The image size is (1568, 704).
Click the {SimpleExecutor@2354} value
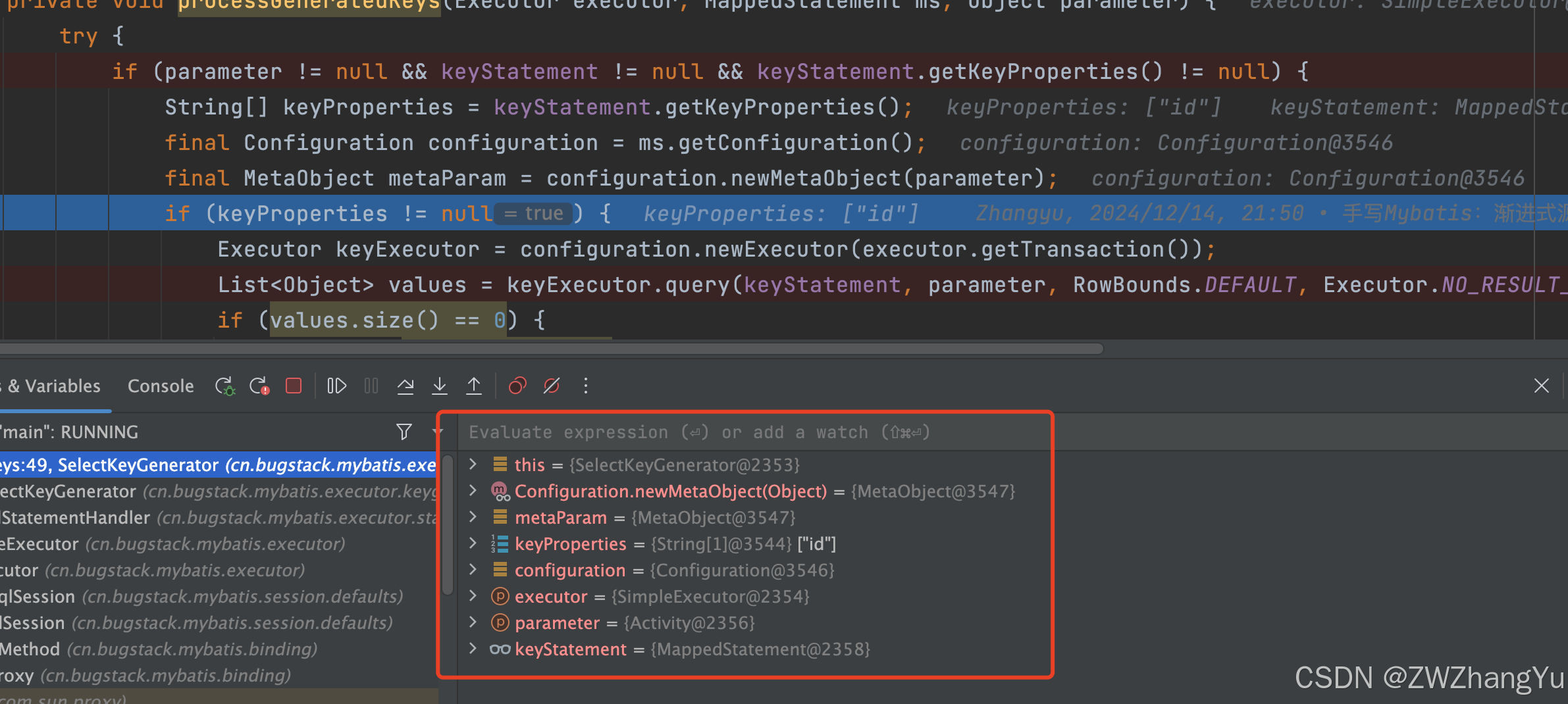tap(710, 597)
